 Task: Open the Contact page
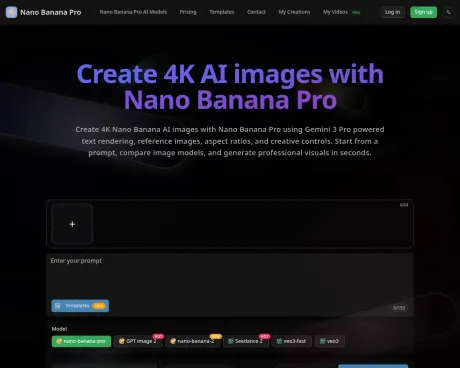click(256, 12)
